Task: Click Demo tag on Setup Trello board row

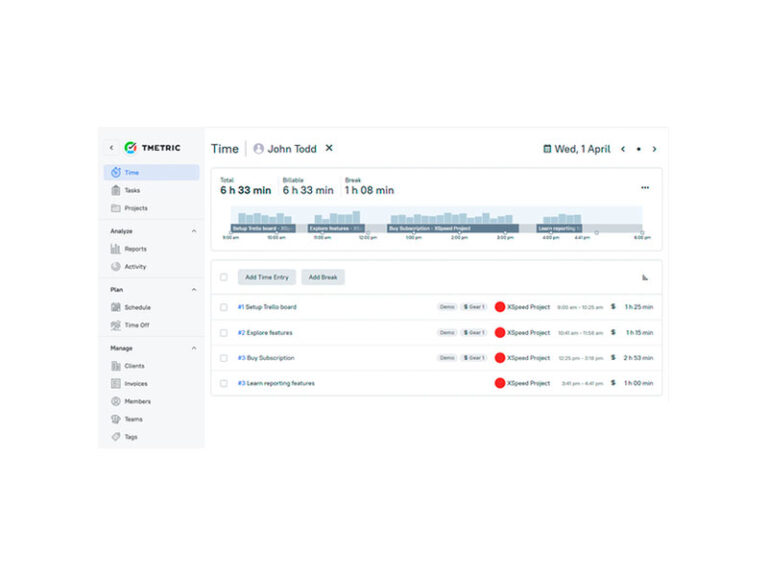Action: tap(447, 307)
